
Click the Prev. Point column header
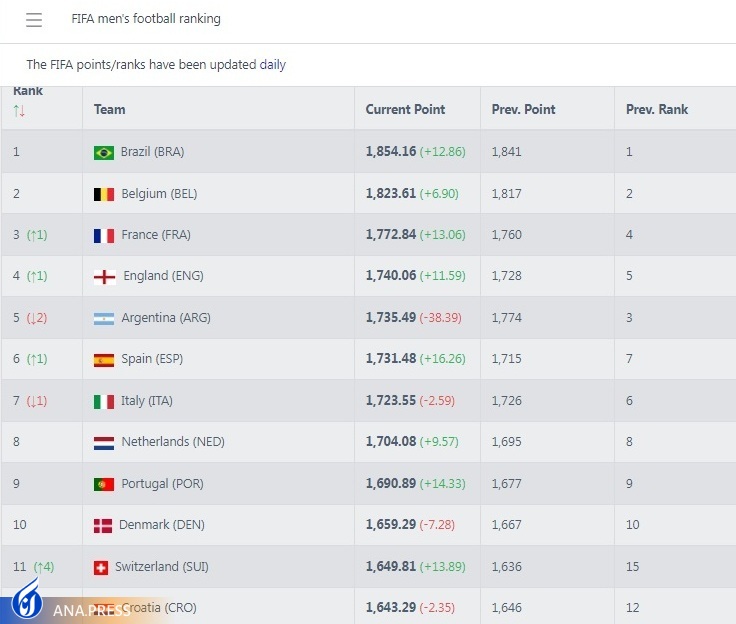pyautogui.click(x=523, y=109)
